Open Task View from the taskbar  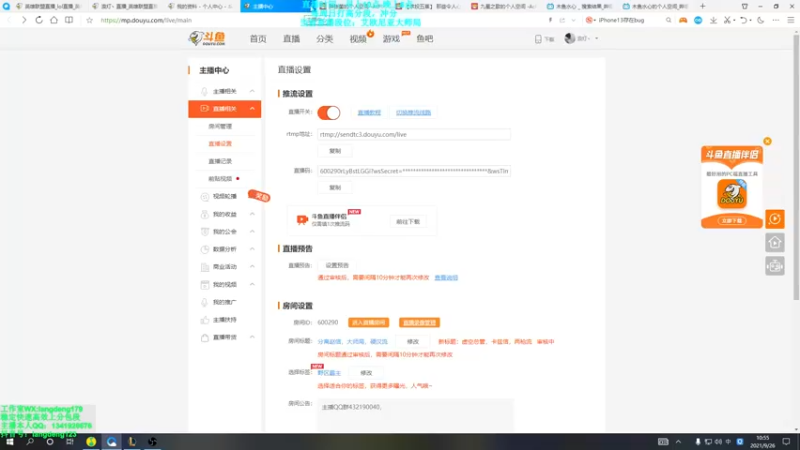70,442
